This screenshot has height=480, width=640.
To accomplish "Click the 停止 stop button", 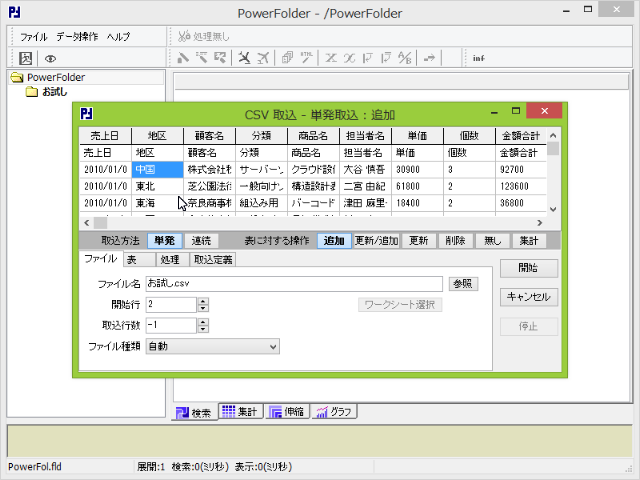I will click(x=529, y=327).
